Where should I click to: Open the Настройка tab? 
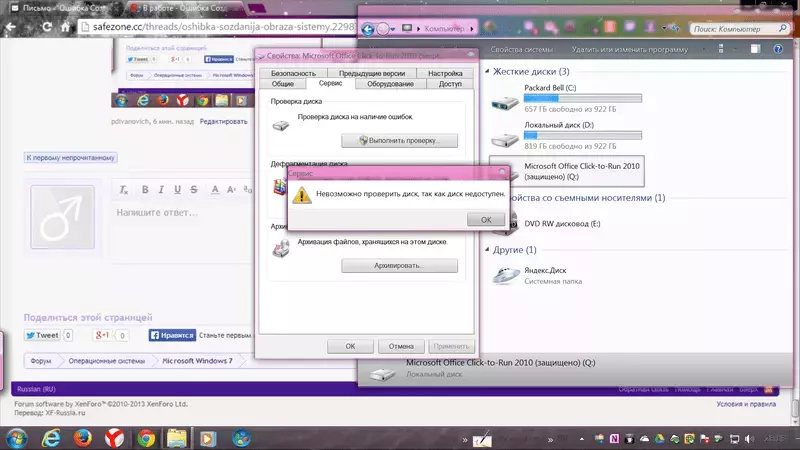(x=445, y=73)
